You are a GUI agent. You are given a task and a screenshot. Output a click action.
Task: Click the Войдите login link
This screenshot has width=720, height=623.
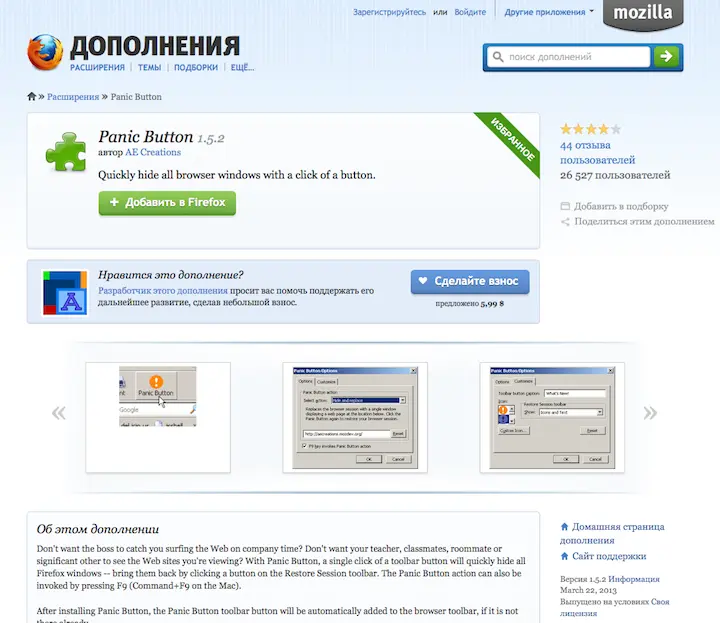470,12
